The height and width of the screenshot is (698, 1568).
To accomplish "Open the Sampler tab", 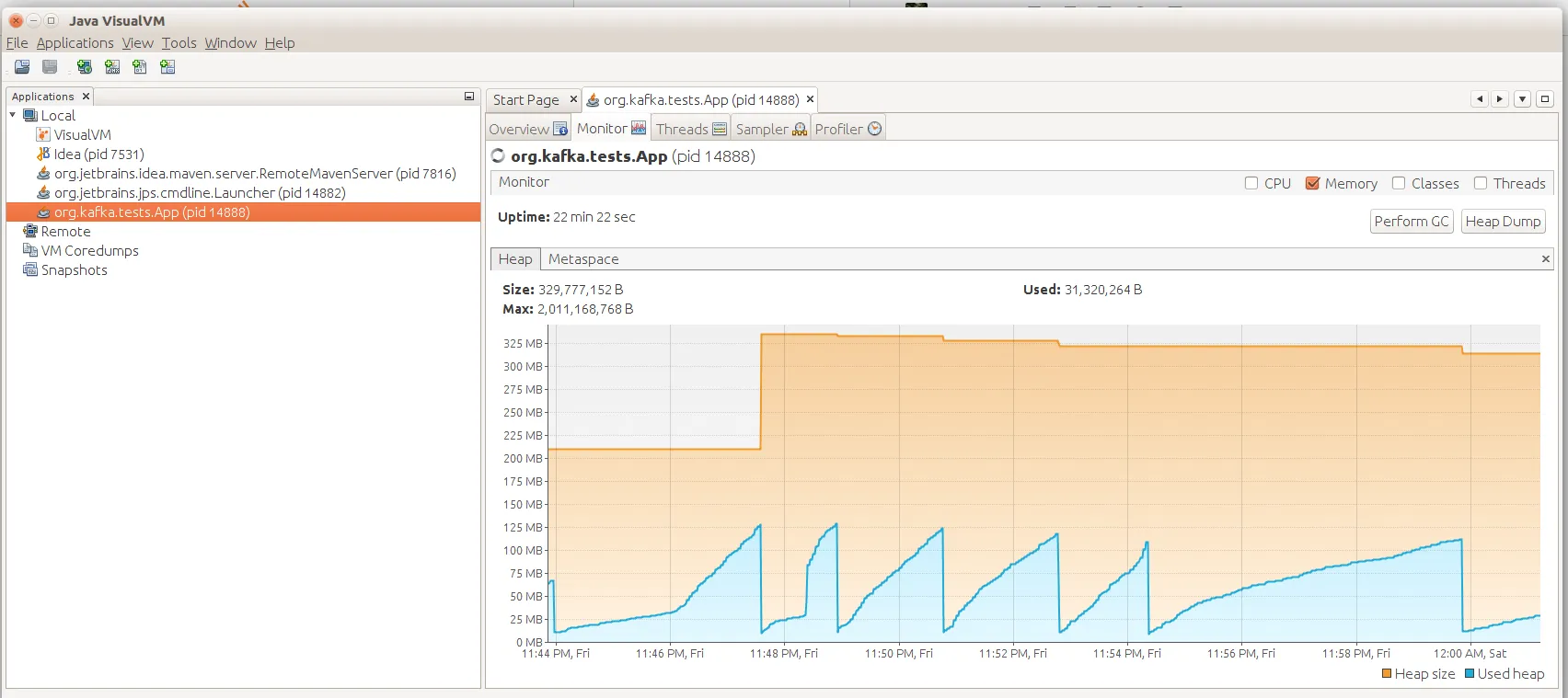I will 771,129.
